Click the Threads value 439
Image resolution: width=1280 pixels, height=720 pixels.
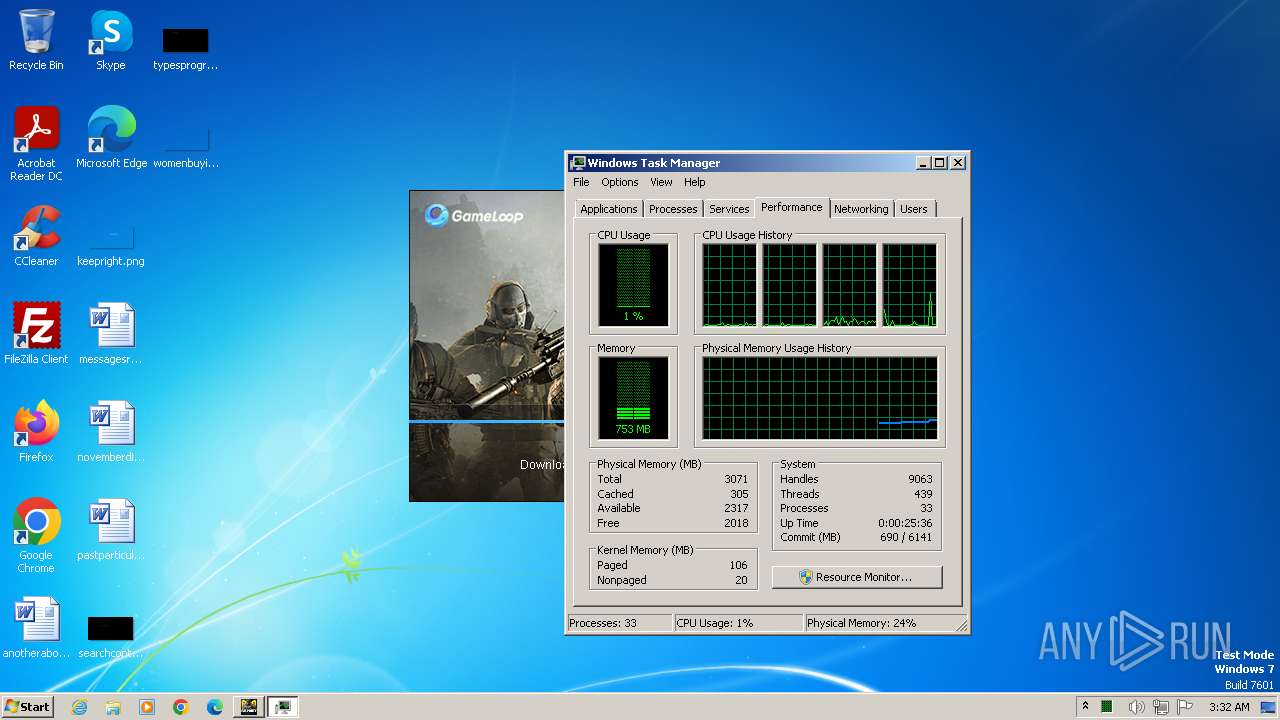pos(923,494)
